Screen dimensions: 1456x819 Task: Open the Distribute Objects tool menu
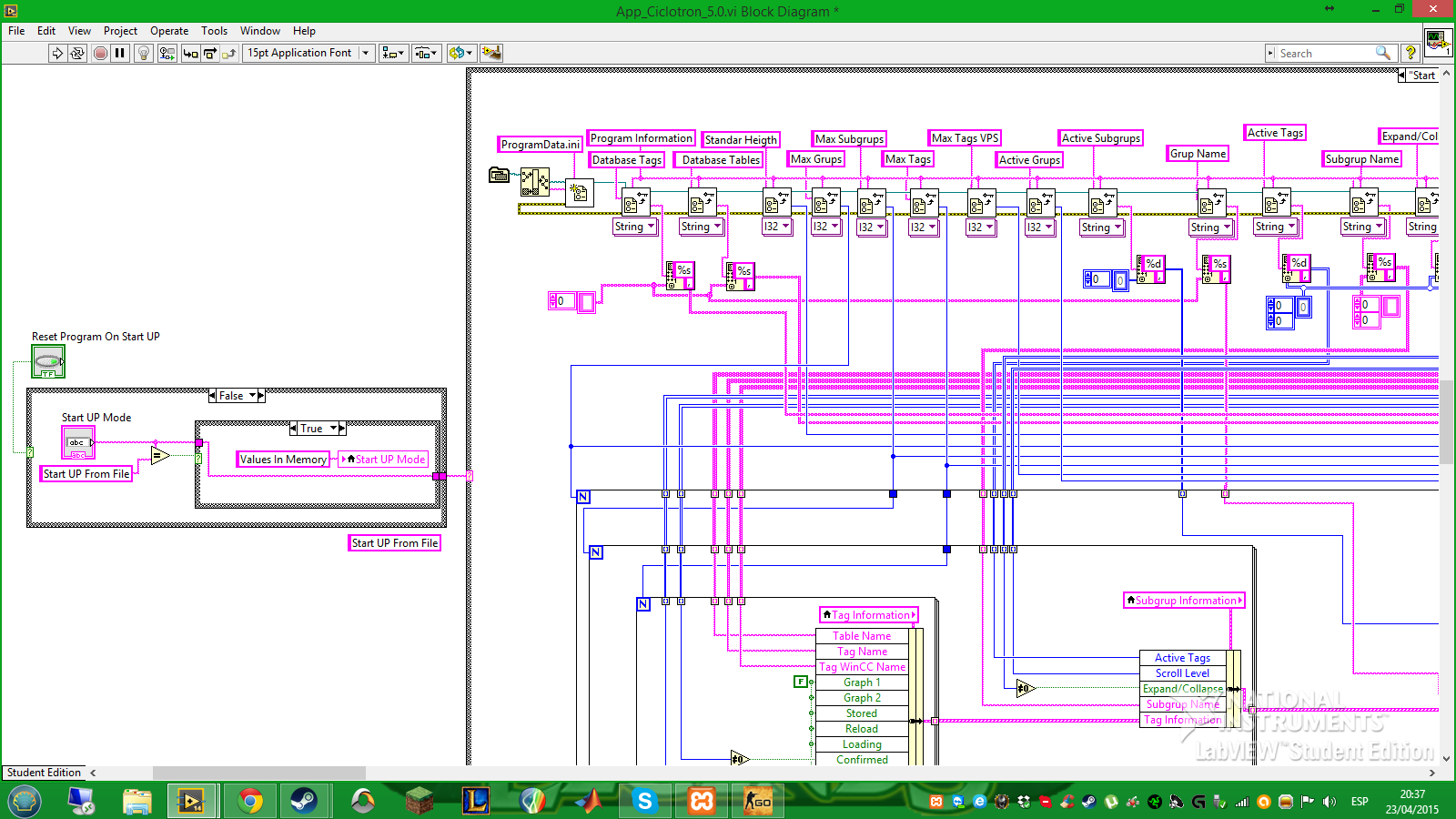426,53
